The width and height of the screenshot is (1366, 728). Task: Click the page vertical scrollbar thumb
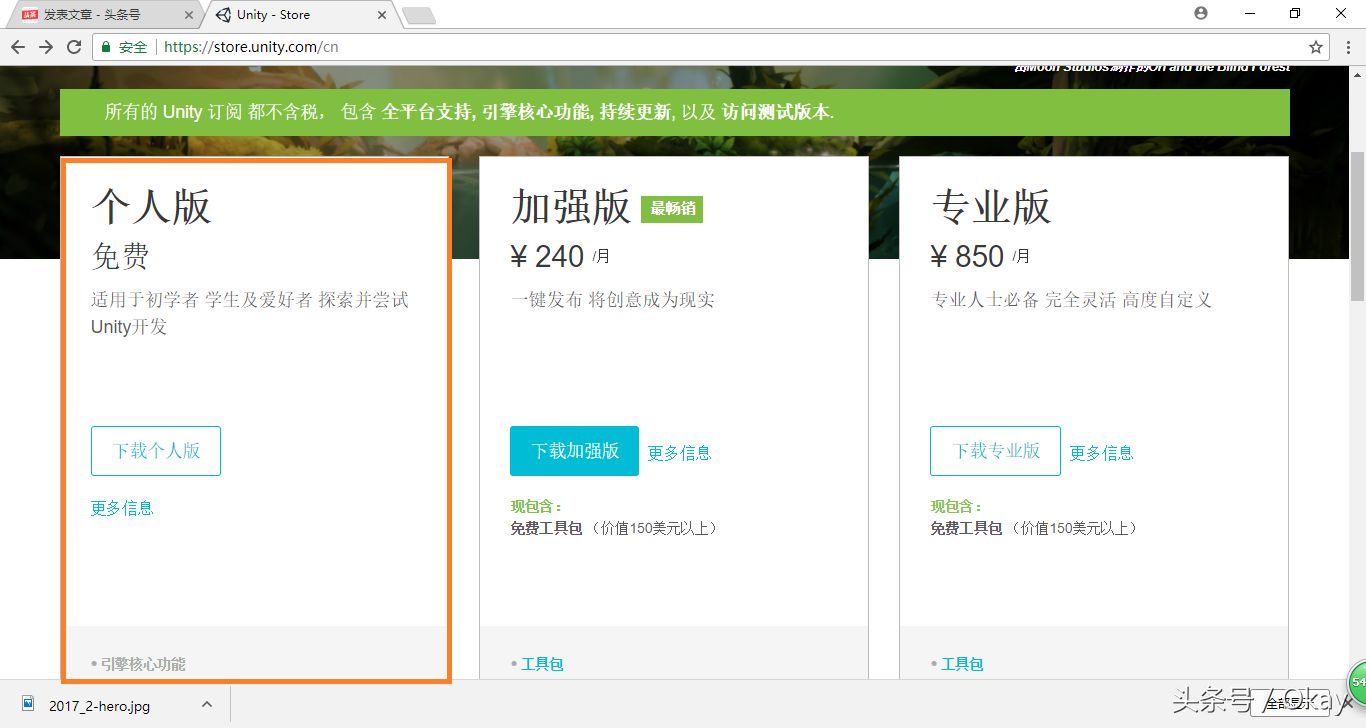point(1357,227)
